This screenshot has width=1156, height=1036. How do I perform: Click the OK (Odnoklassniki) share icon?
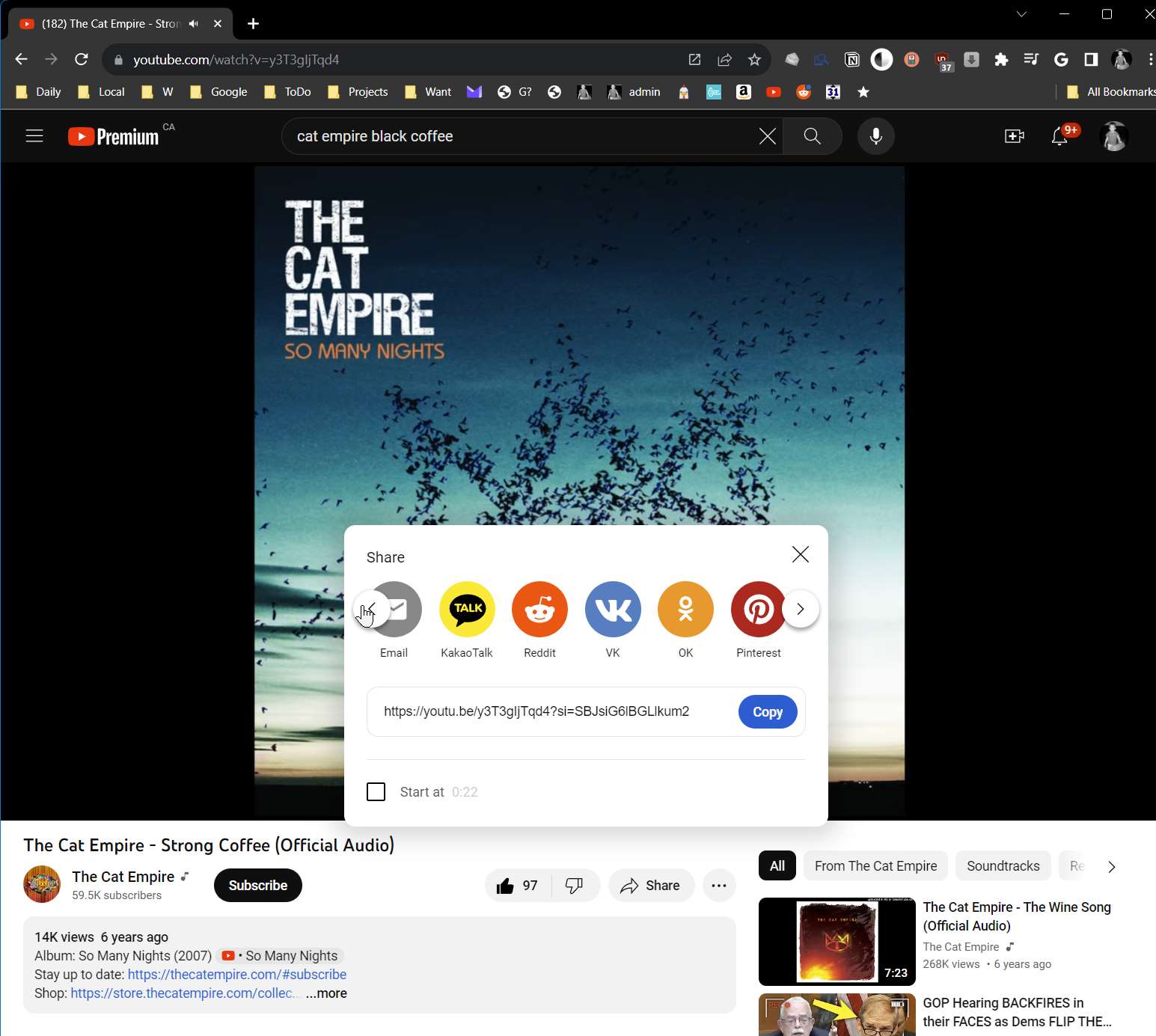685,610
